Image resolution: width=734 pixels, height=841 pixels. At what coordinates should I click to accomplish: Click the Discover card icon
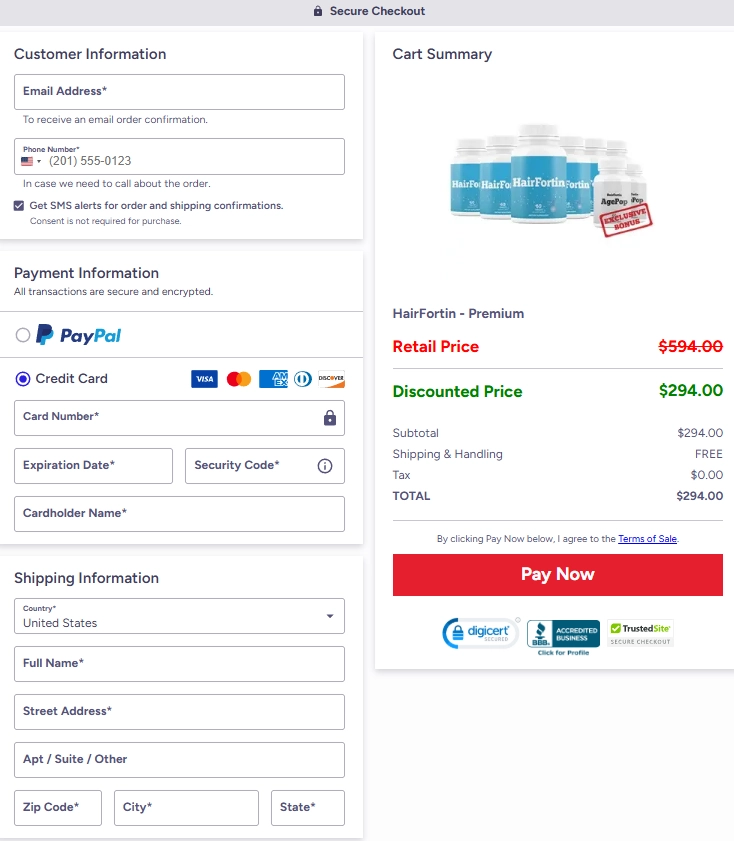click(x=330, y=379)
